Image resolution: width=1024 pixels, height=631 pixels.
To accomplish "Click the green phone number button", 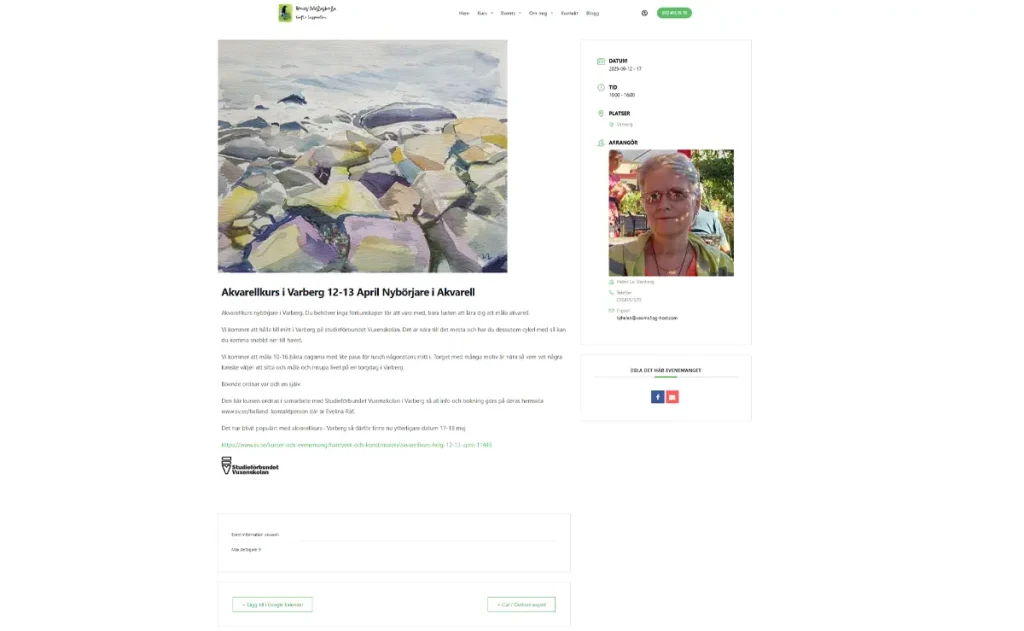I will [x=674, y=13].
